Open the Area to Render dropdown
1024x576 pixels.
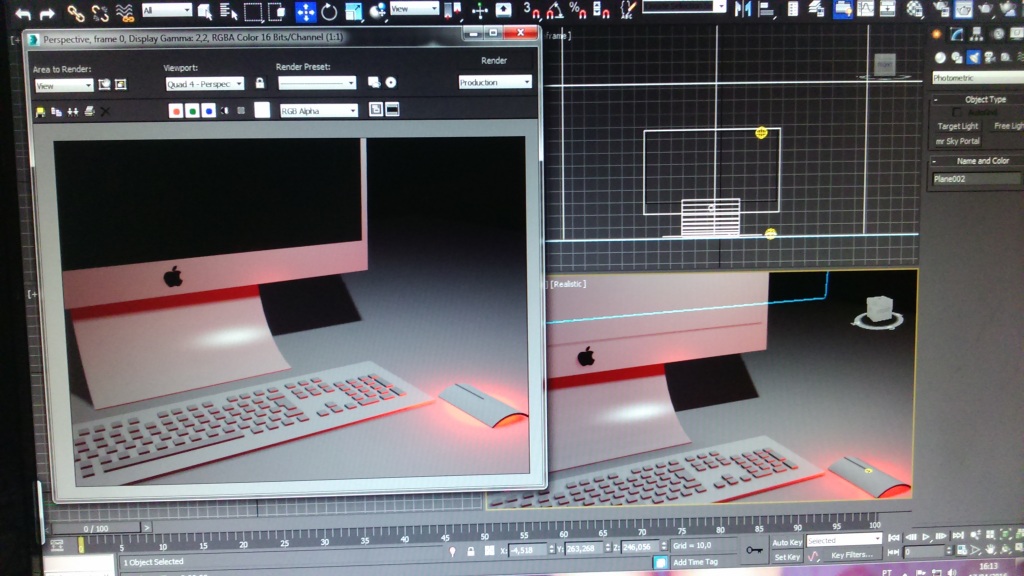[64, 85]
